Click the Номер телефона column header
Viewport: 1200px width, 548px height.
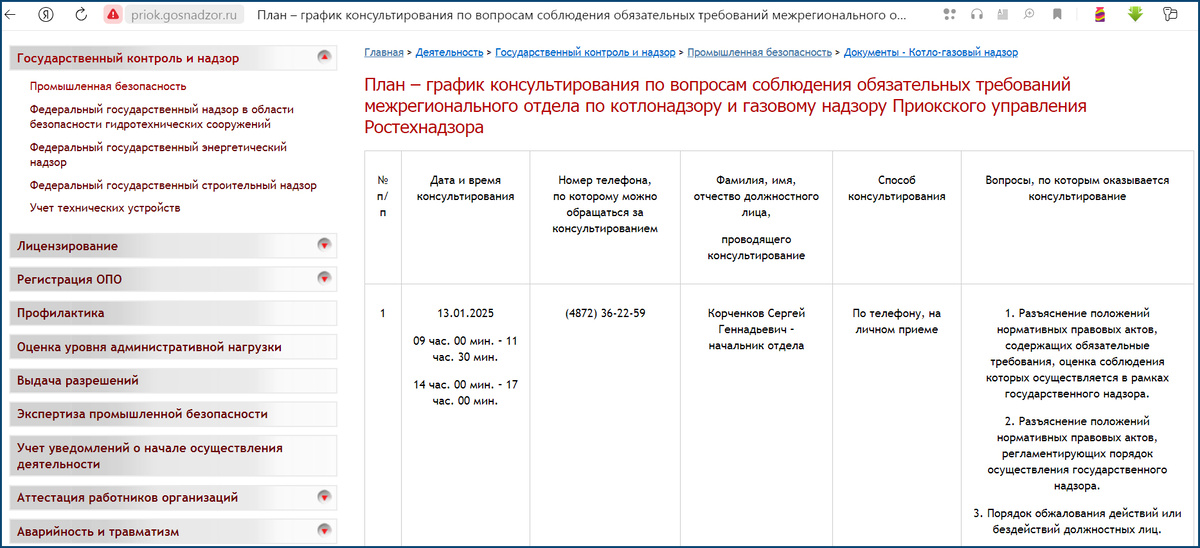(x=605, y=204)
